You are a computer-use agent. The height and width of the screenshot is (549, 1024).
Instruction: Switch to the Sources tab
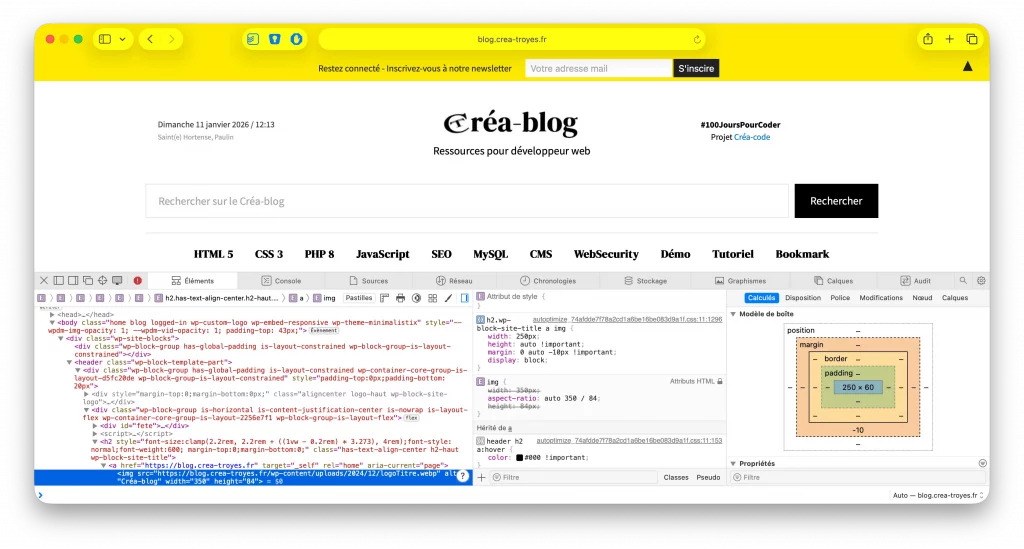(368, 281)
